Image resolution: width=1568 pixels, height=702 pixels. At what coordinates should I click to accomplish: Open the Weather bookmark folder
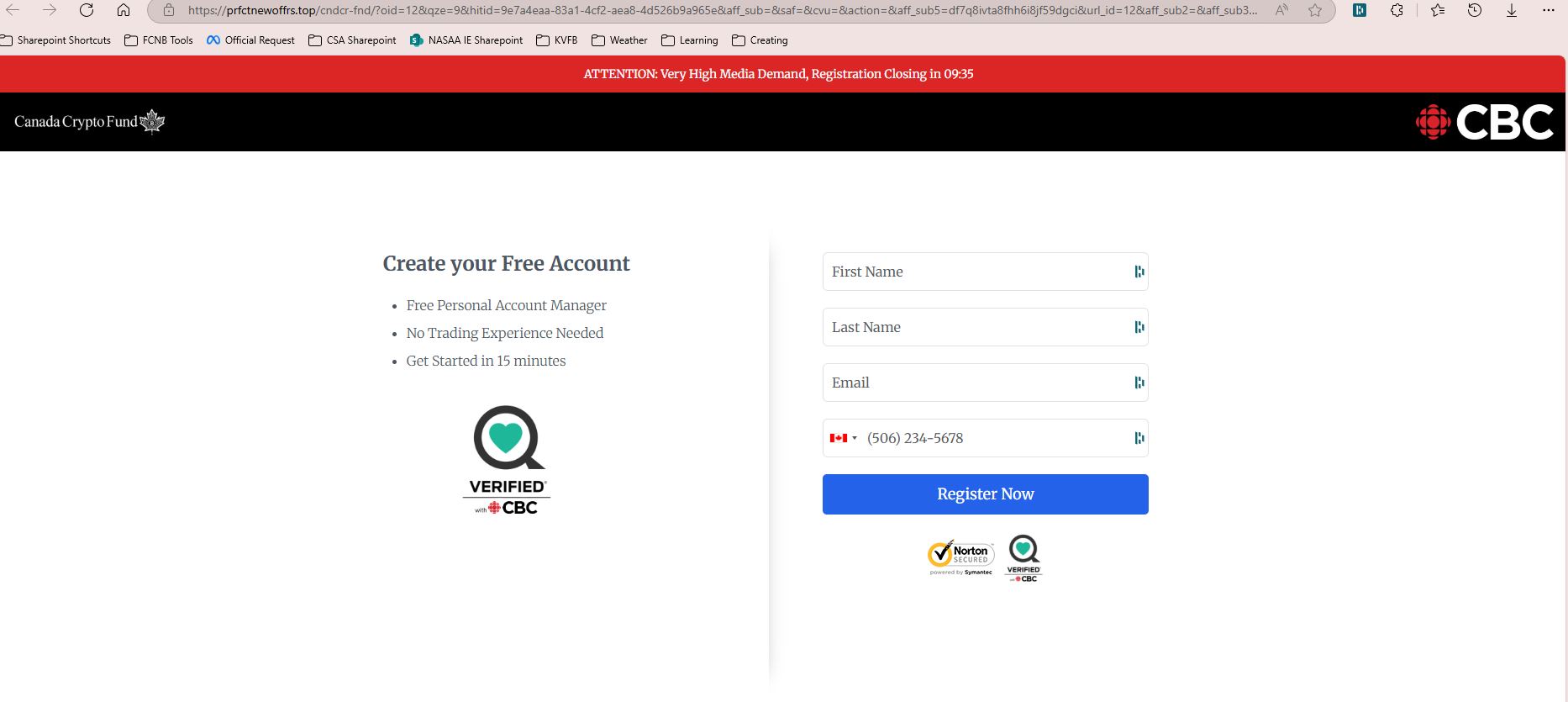click(619, 40)
